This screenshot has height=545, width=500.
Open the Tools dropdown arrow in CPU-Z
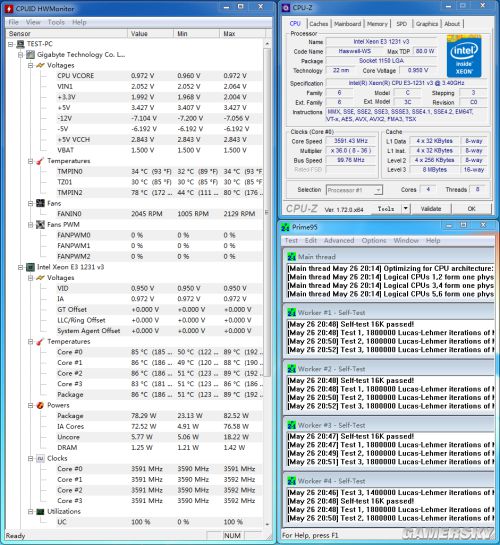click(x=405, y=209)
